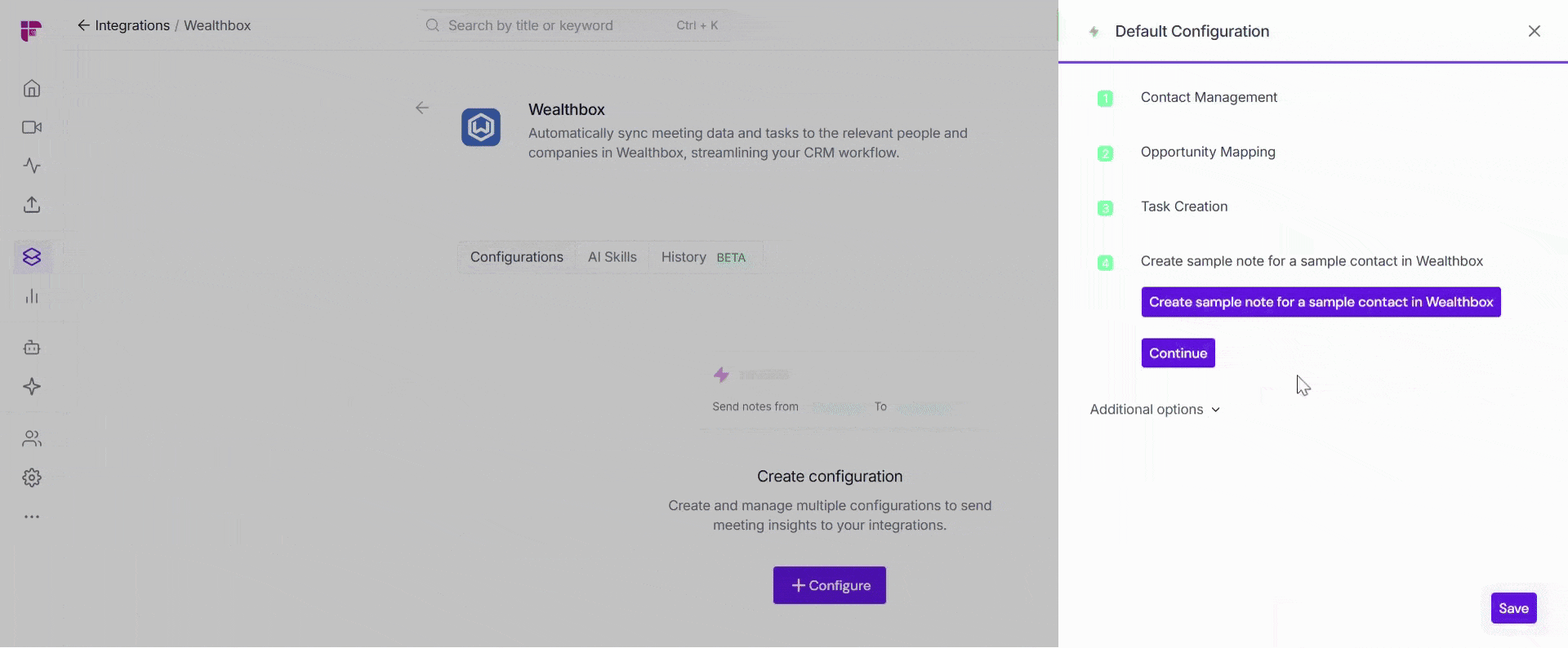Click the back arrow beside Integrations
The width and height of the screenshot is (1568, 648).
83,25
